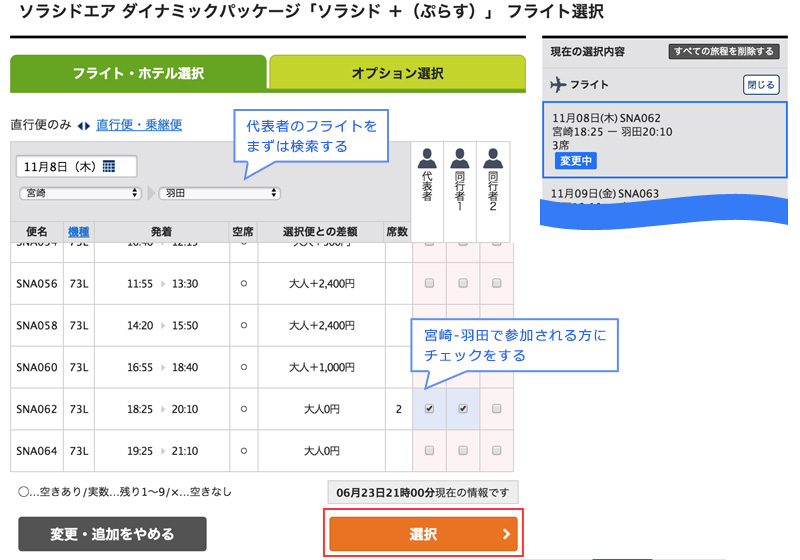Viewport: 800px width, 560px height.
Task: Click the 選択便との差額 column header
Action: click(320, 232)
